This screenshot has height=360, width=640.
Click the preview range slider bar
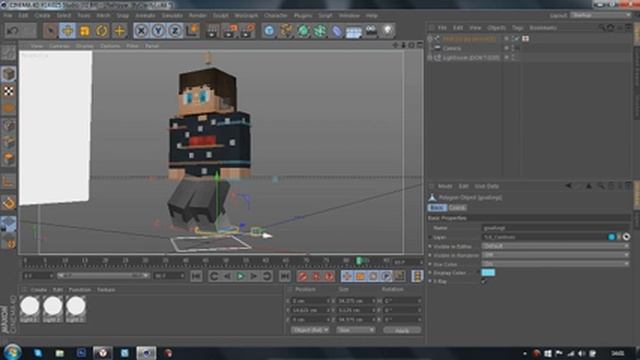pyautogui.click(x=103, y=276)
